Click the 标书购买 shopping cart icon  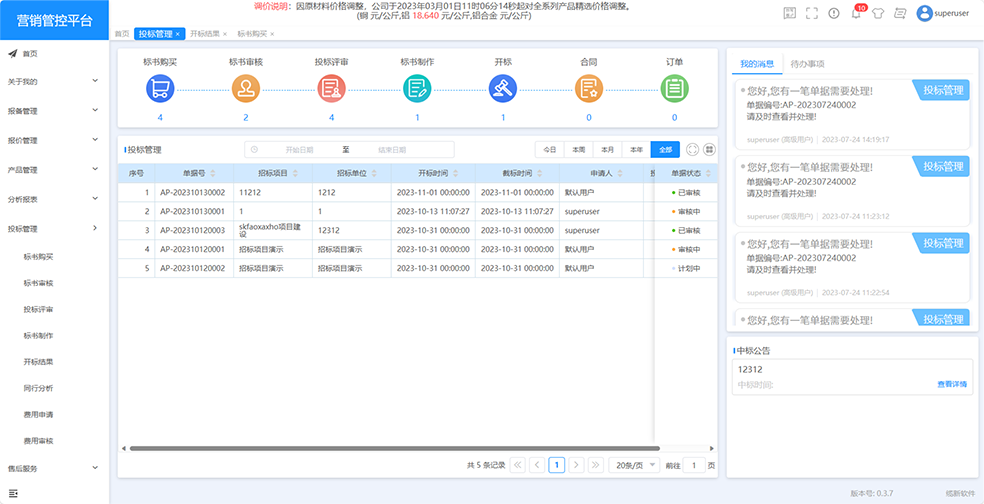click(x=160, y=88)
